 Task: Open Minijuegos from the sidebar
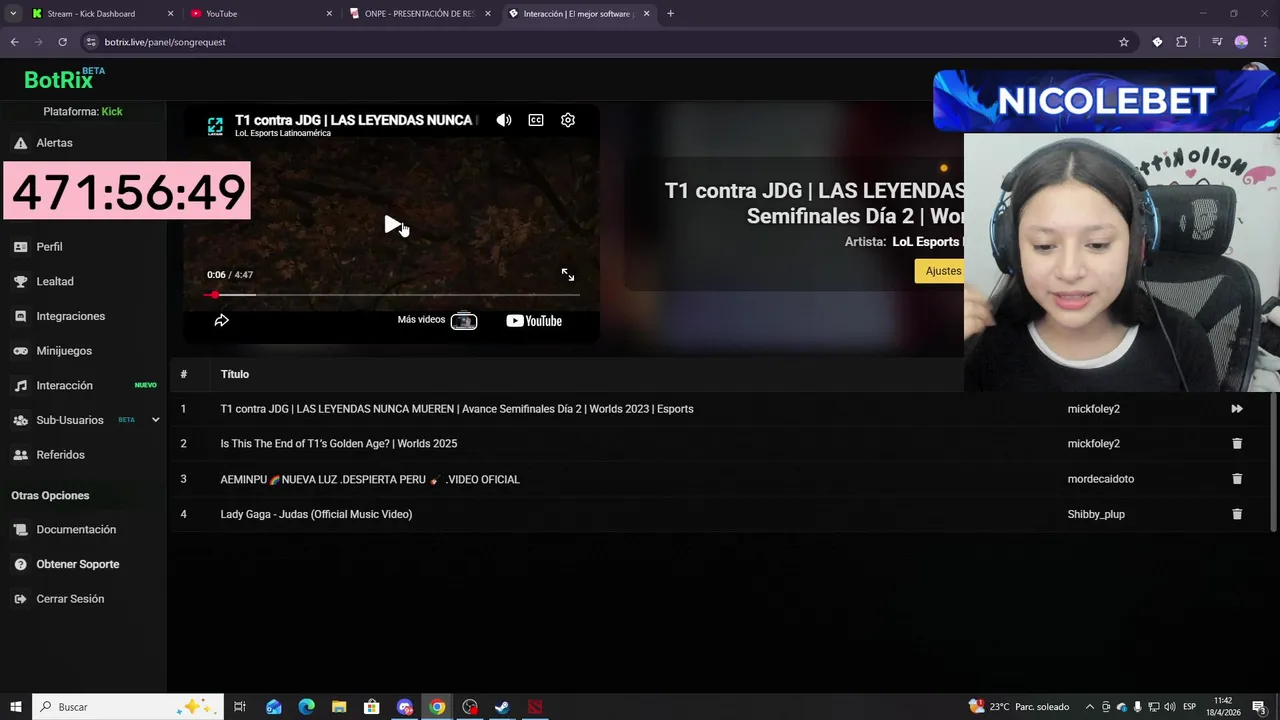coord(64,351)
